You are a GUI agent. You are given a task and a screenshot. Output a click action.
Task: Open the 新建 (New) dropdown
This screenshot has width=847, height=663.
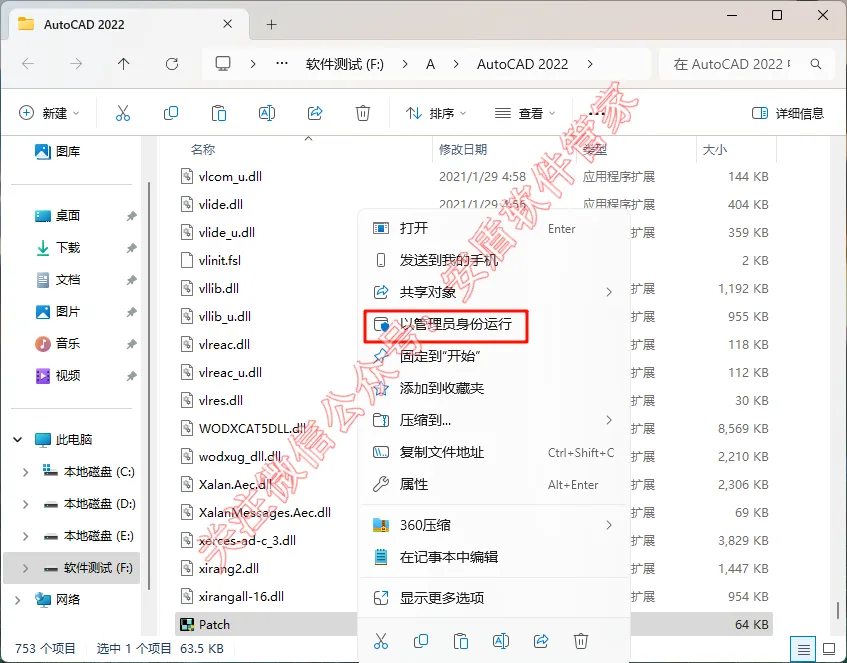49,113
